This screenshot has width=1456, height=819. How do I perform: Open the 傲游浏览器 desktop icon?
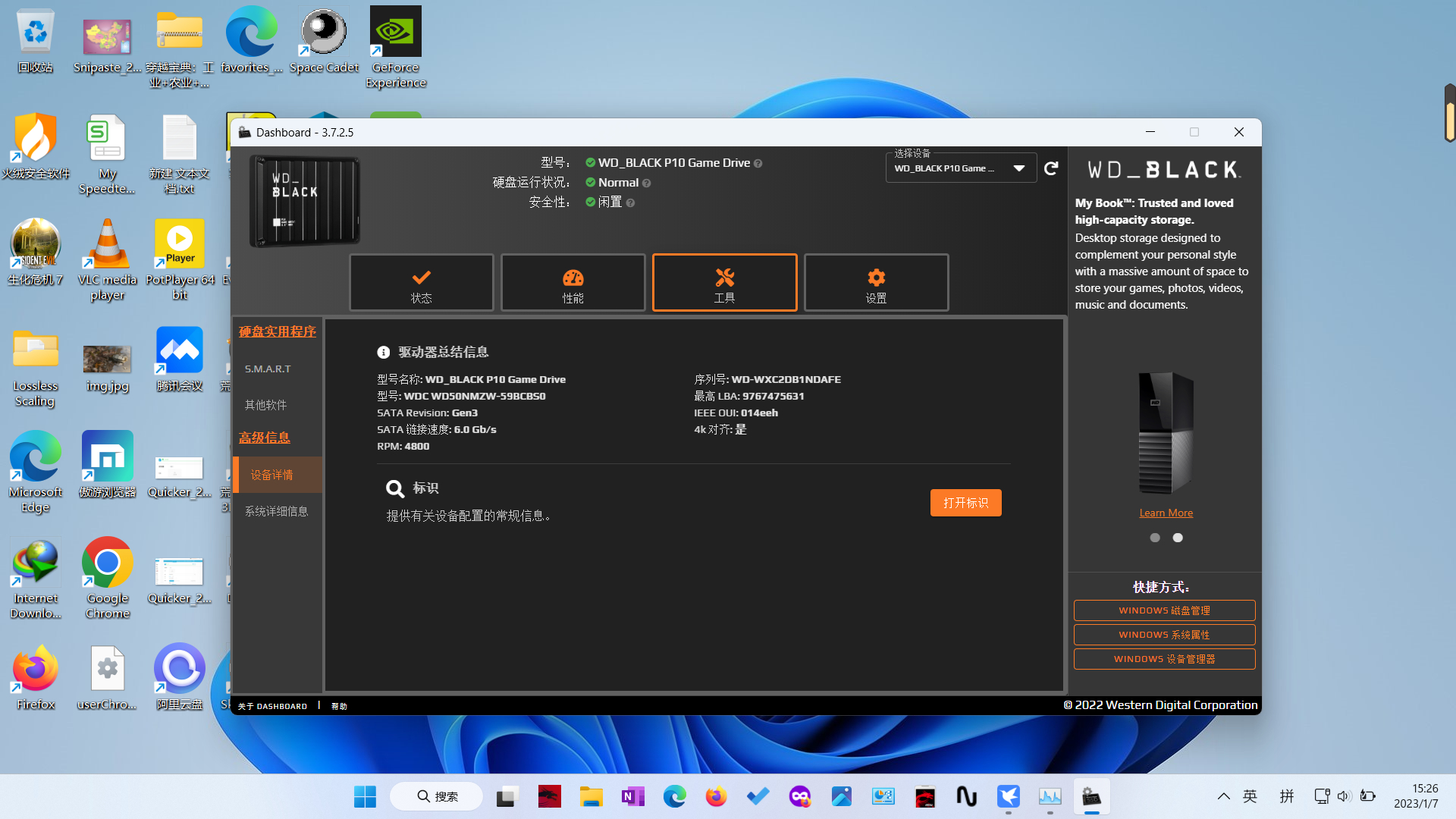(107, 465)
